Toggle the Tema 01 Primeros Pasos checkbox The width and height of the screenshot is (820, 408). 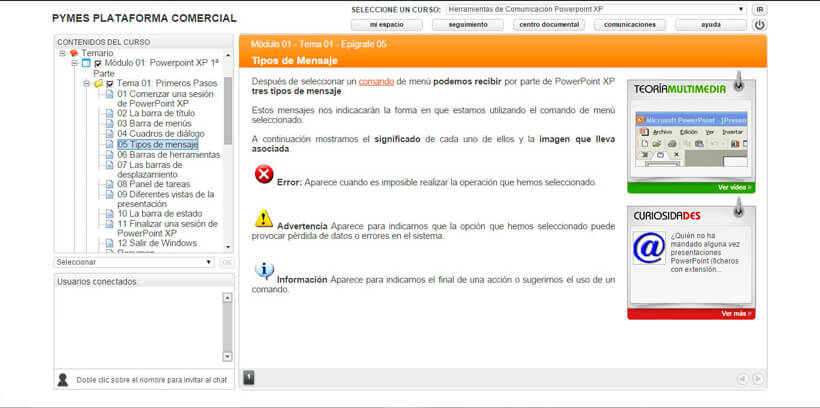pyautogui.click(x=109, y=83)
